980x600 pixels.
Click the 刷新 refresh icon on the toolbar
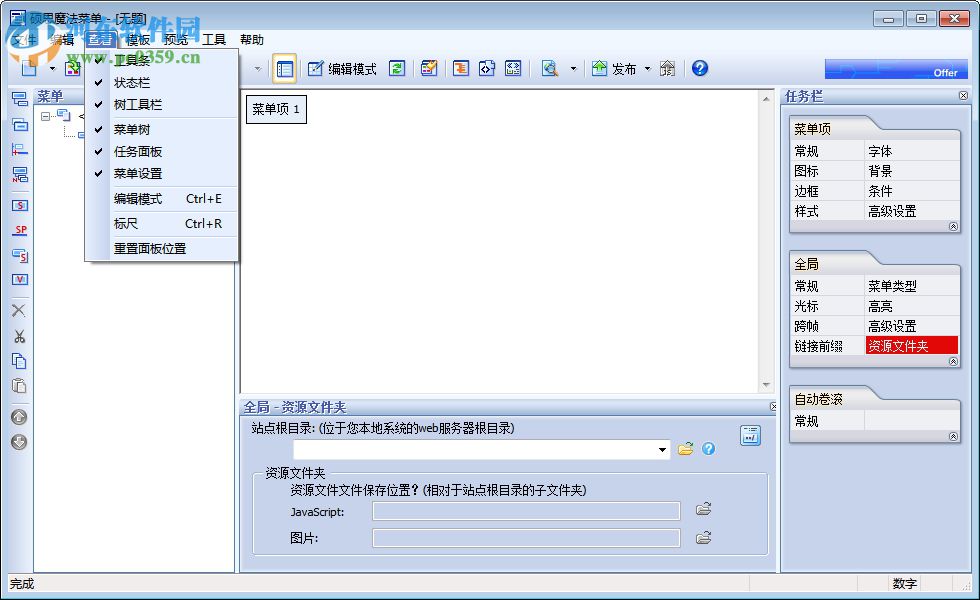coord(397,68)
